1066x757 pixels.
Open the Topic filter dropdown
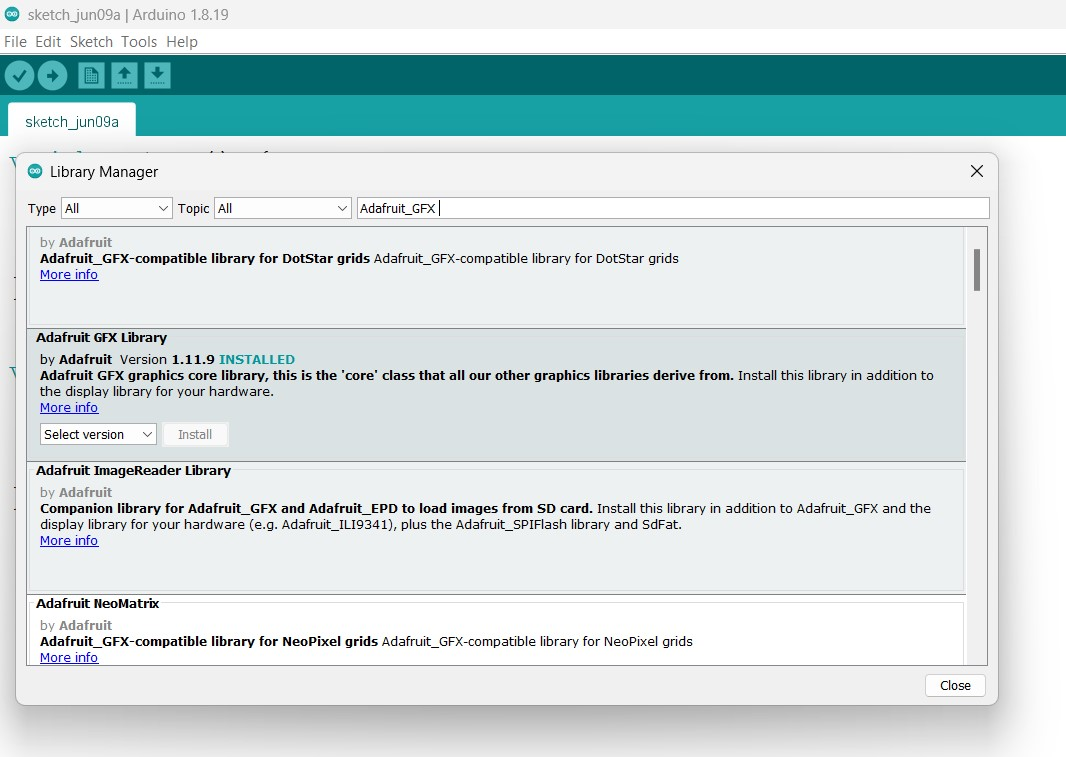click(282, 208)
